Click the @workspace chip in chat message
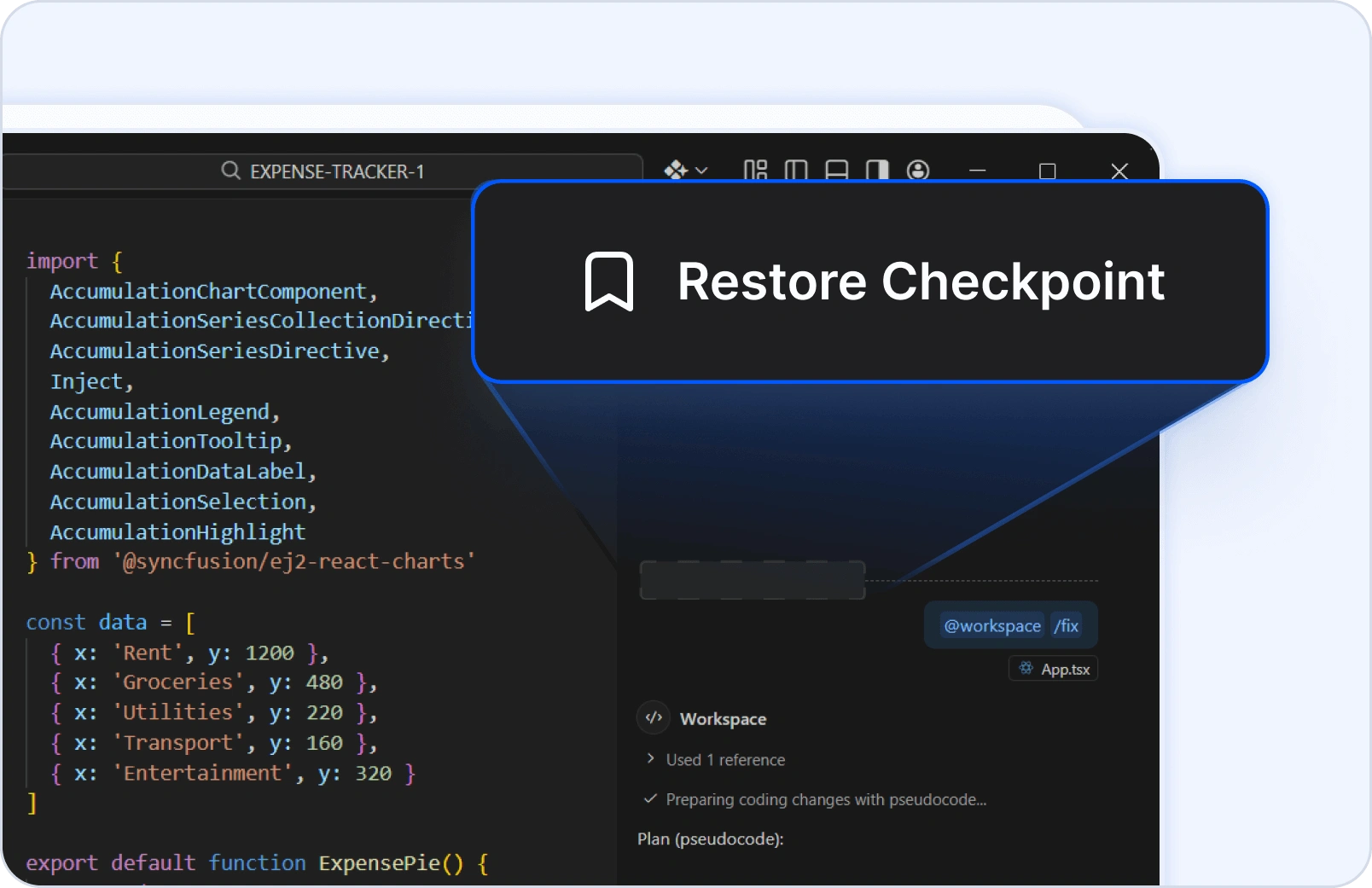1372x888 pixels. pyautogui.click(x=991, y=626)
